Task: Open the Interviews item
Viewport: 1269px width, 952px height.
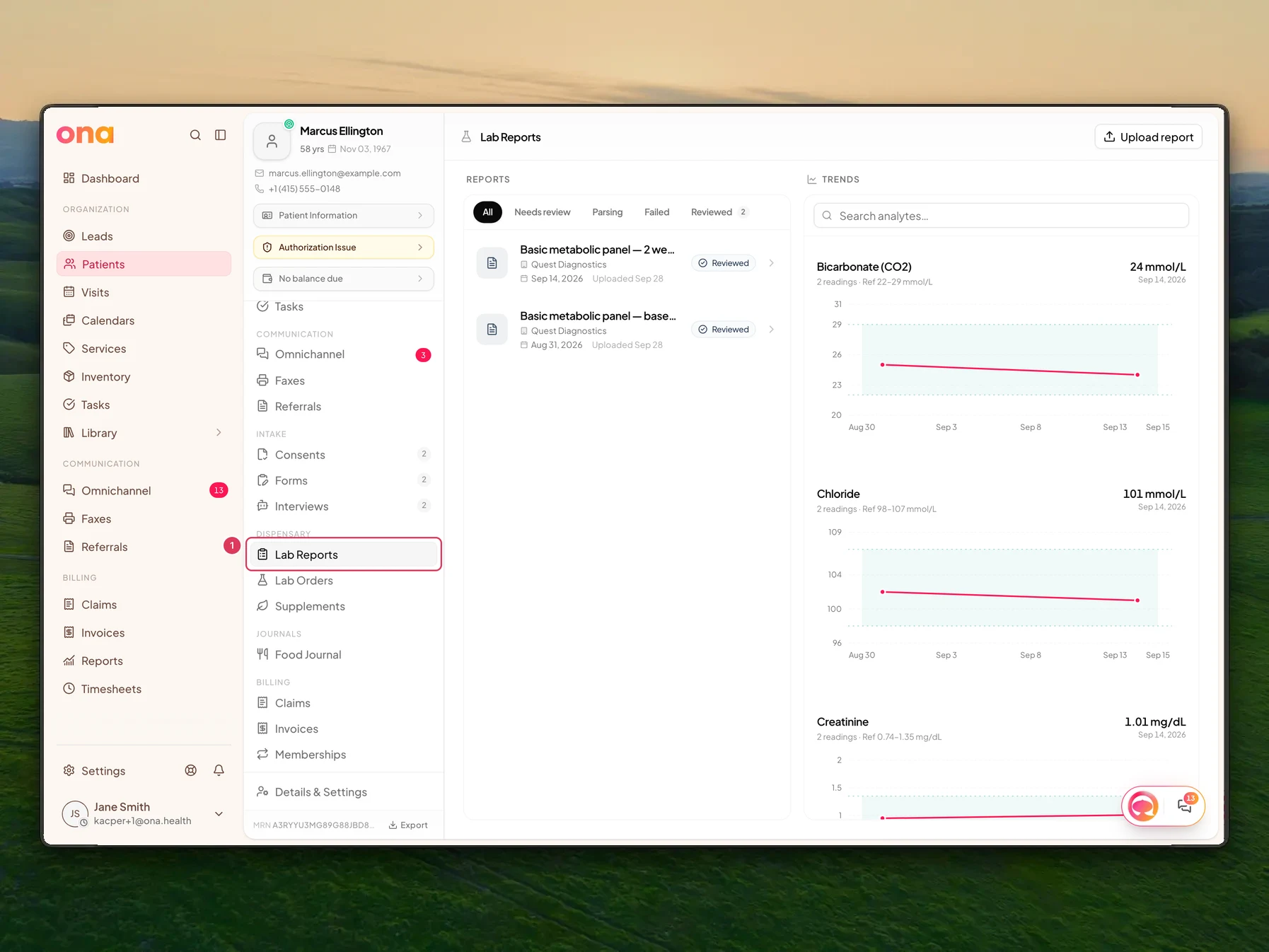Action: pos(344,506)
